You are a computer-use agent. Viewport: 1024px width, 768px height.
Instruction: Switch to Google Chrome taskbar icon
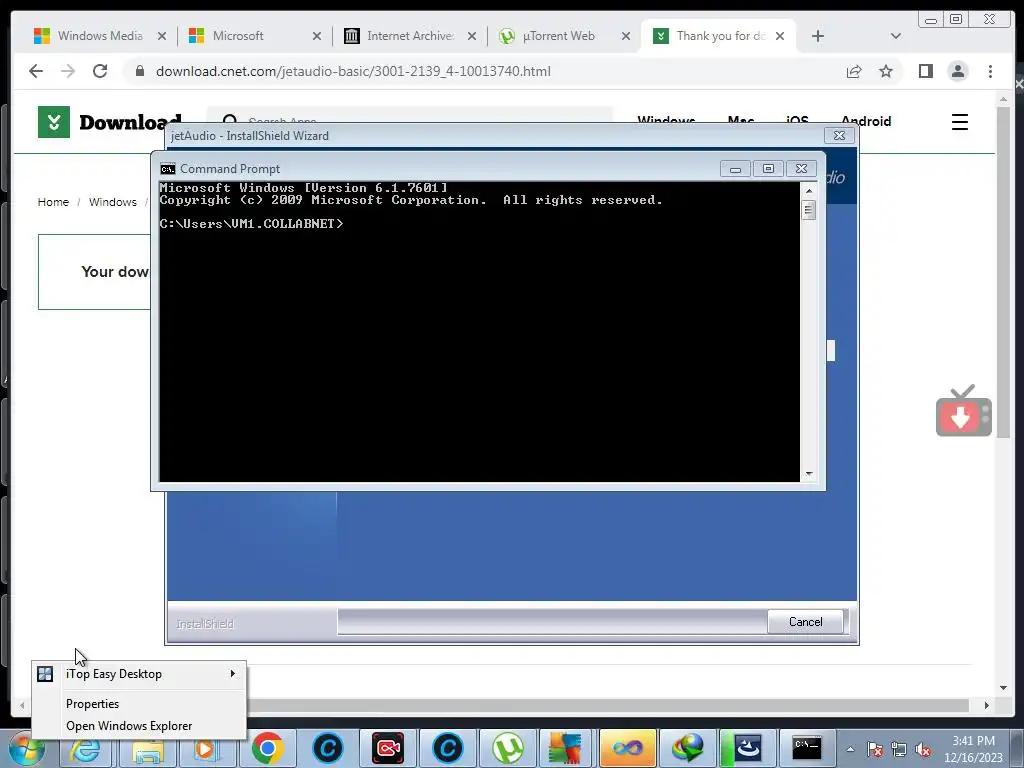[x=268, y=748]
